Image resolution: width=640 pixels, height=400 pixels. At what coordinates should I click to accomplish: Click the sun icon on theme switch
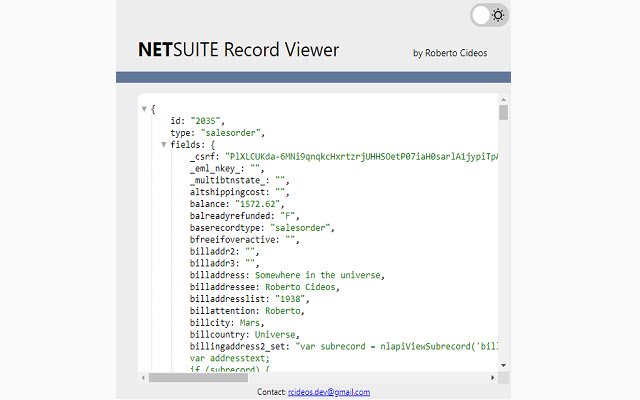498,16
